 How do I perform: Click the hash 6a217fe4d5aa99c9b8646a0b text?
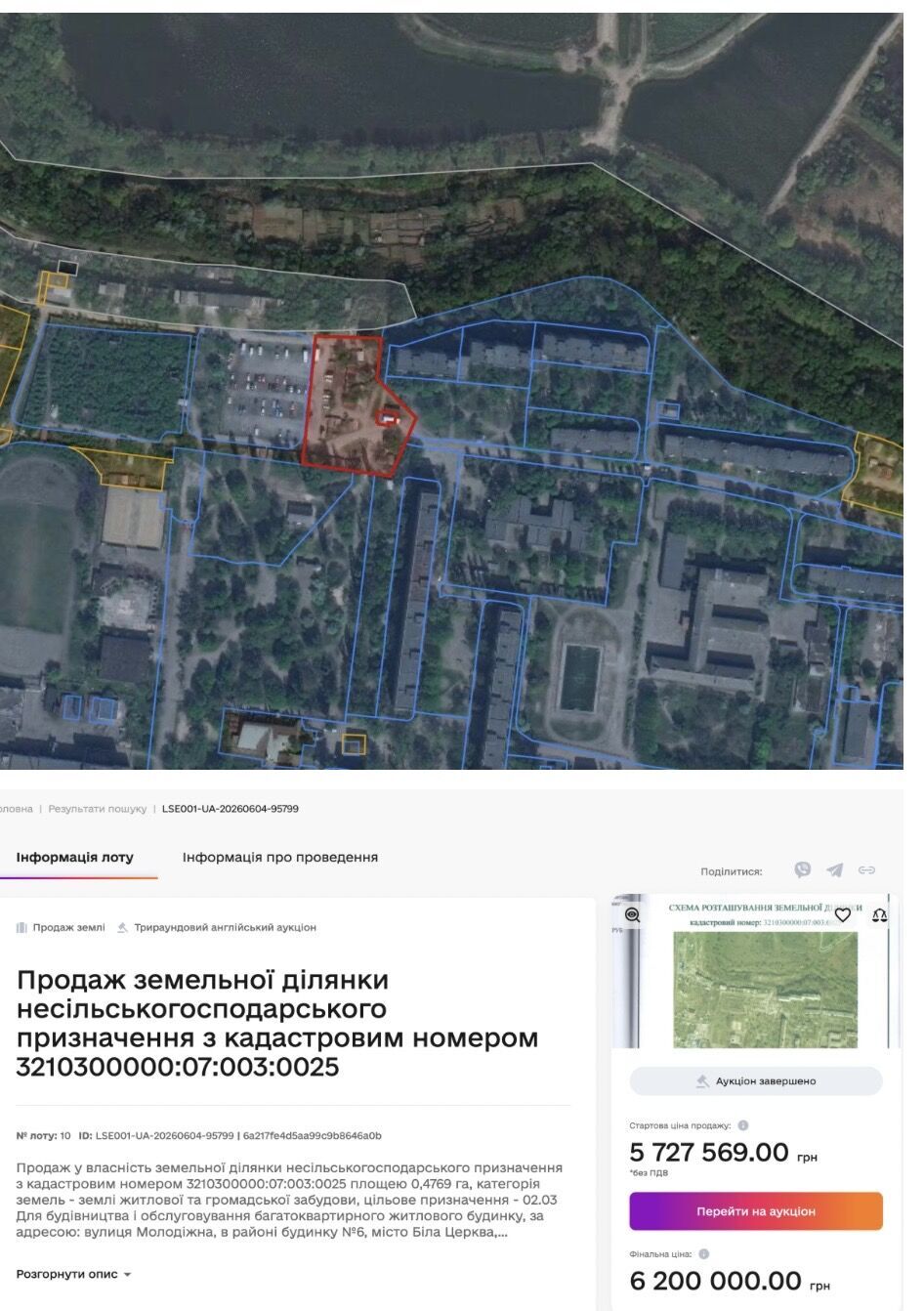313,1136
